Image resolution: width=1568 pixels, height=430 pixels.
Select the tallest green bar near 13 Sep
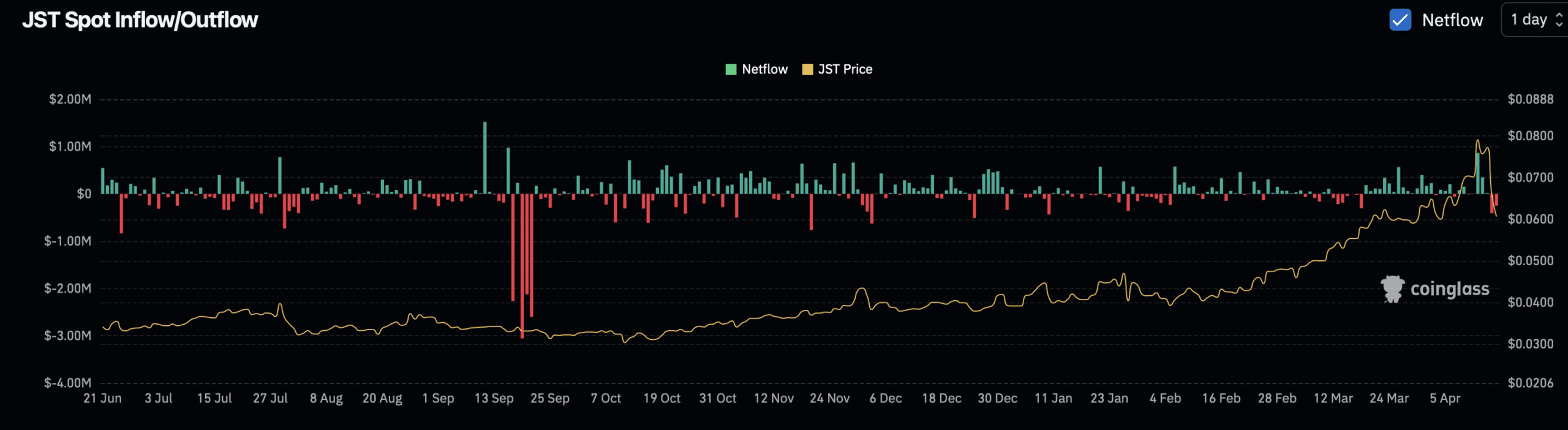click(485, 157)
